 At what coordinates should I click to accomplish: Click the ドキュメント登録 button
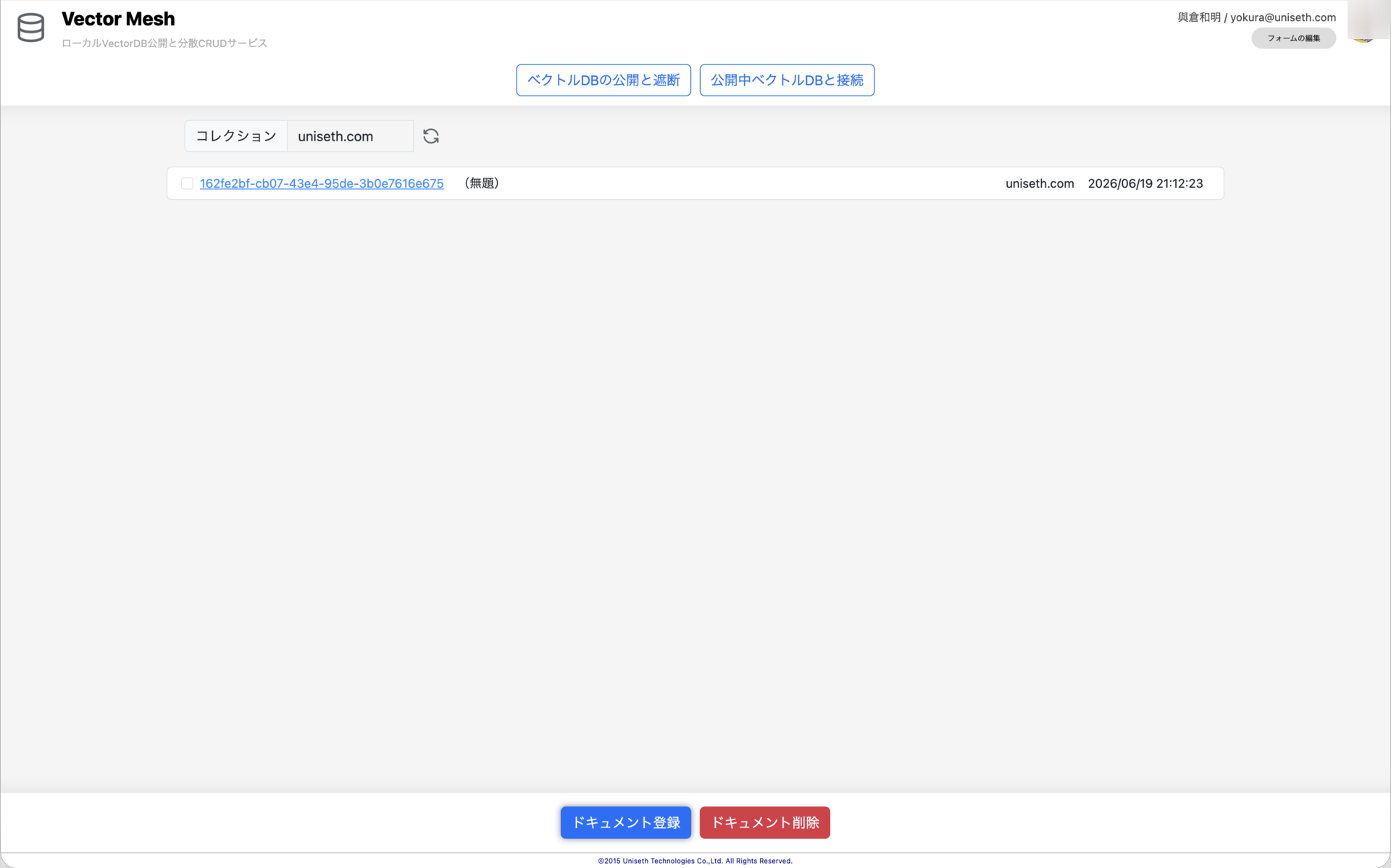(626, 822)
